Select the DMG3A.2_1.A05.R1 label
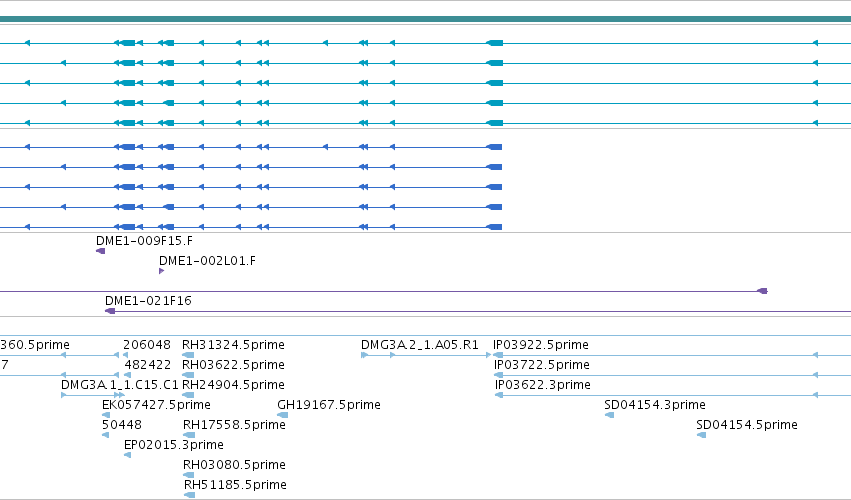Image resolution: width=851 pixels, height=500 pixels. (x=420, y=345)
